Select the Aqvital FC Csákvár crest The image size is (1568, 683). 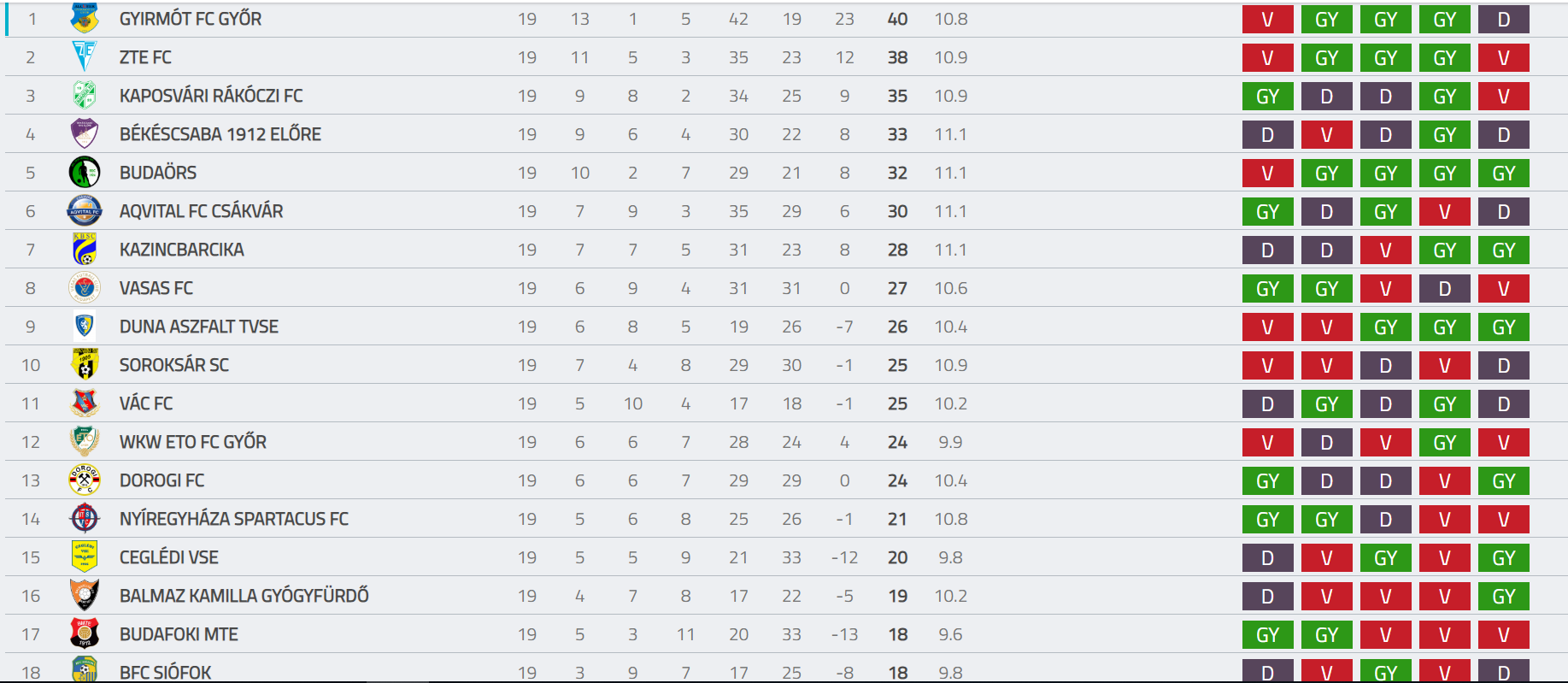[85, 210]
